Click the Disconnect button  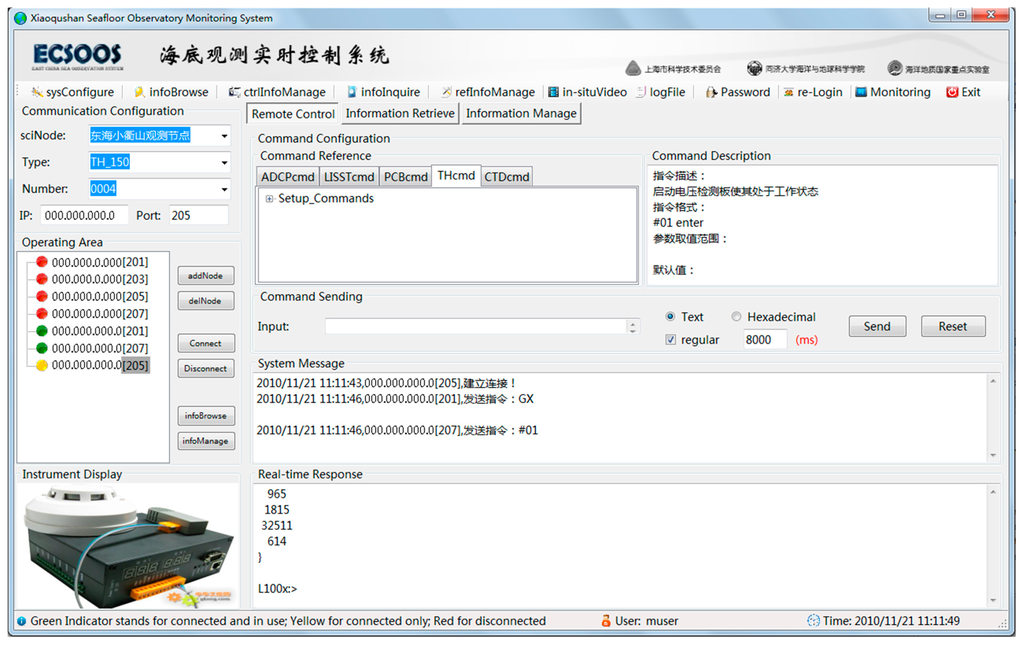[205, 368]
